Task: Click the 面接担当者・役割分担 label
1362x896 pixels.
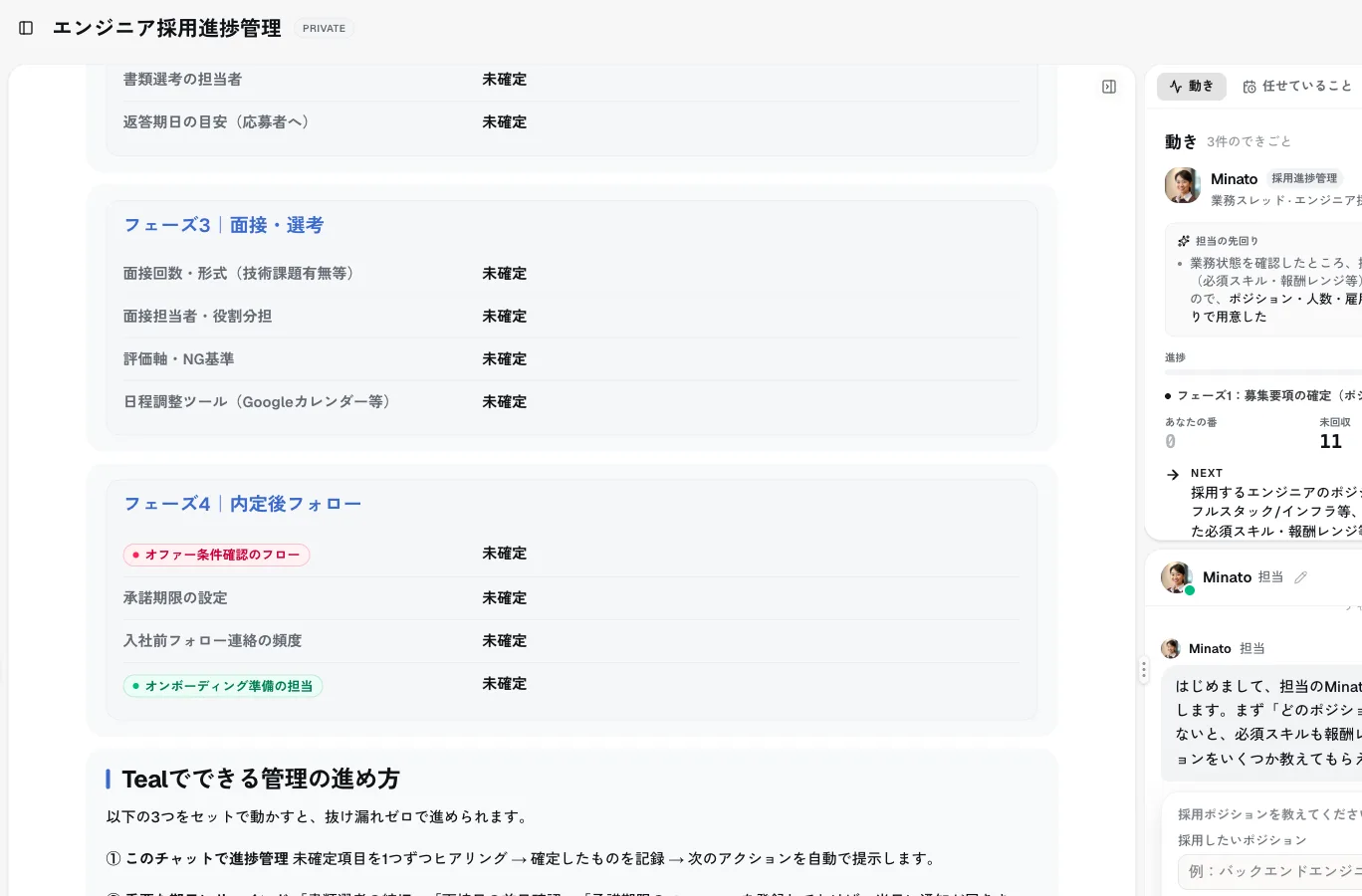Action: 197,316
